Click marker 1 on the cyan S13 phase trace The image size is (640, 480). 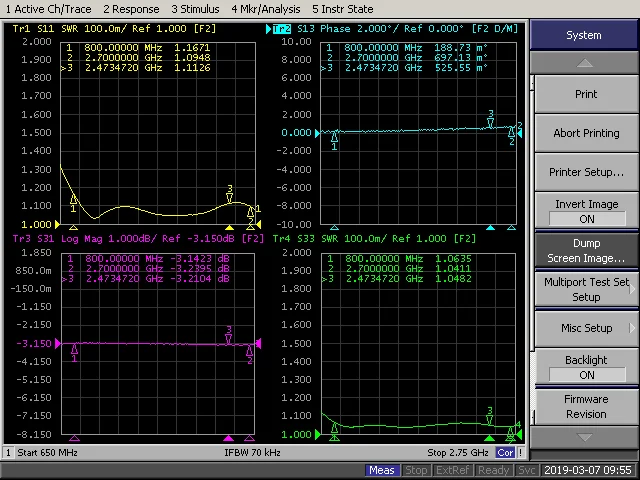tap(334, 140)
